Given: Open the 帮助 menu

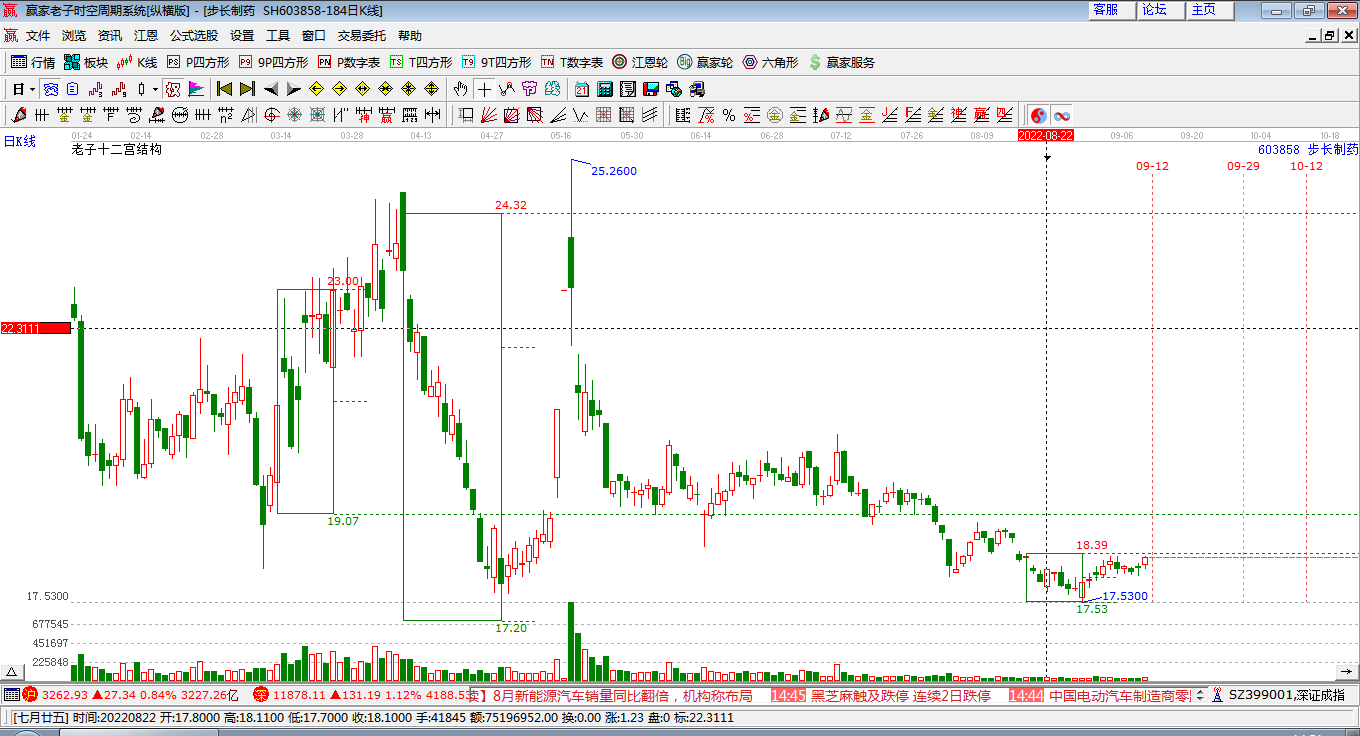Looking at the screenshot, I should [410, 35].
